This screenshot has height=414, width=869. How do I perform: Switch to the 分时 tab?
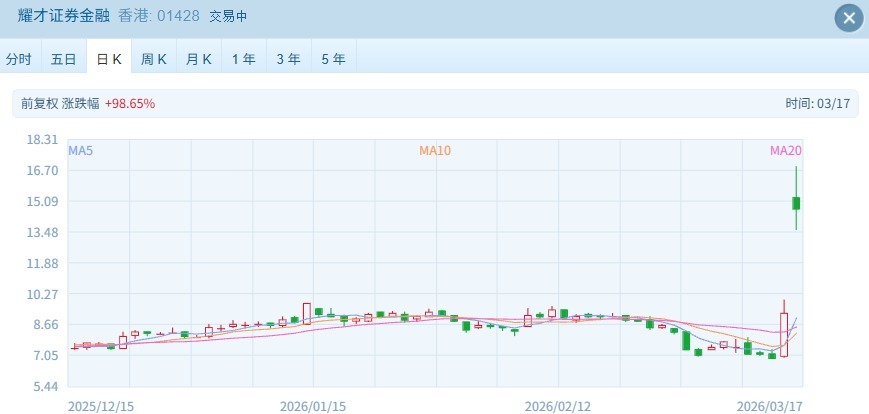(19, 59)
